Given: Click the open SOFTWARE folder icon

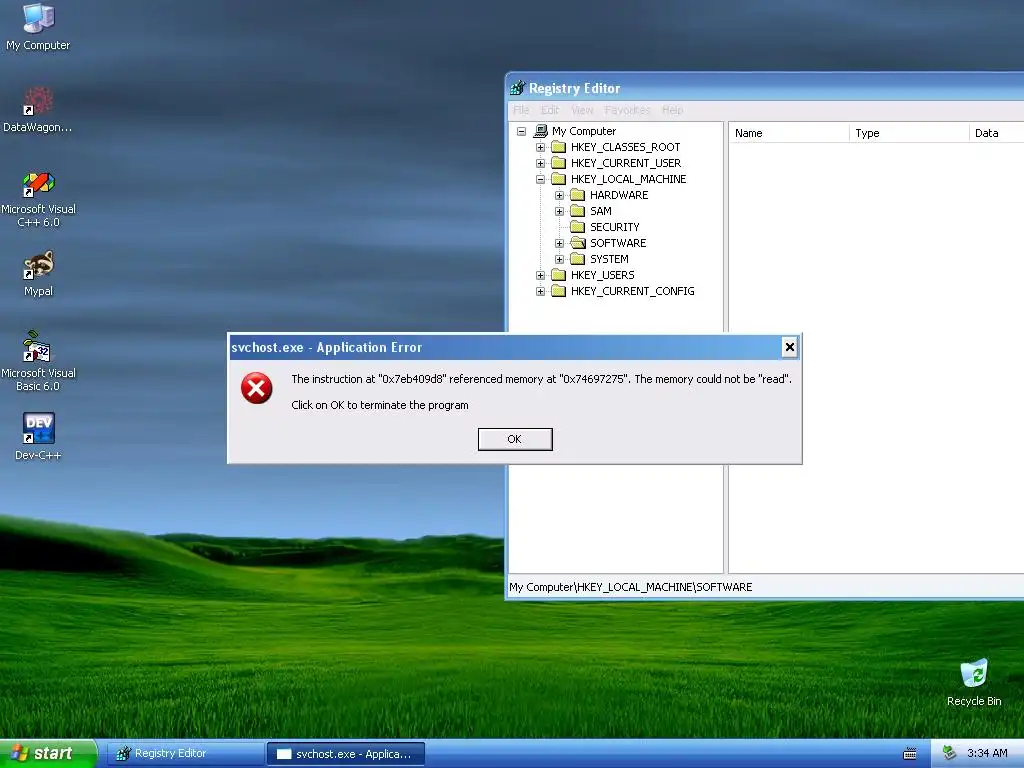Looking at the screenshot, I should pyautogui.click(x=578, y=243).
